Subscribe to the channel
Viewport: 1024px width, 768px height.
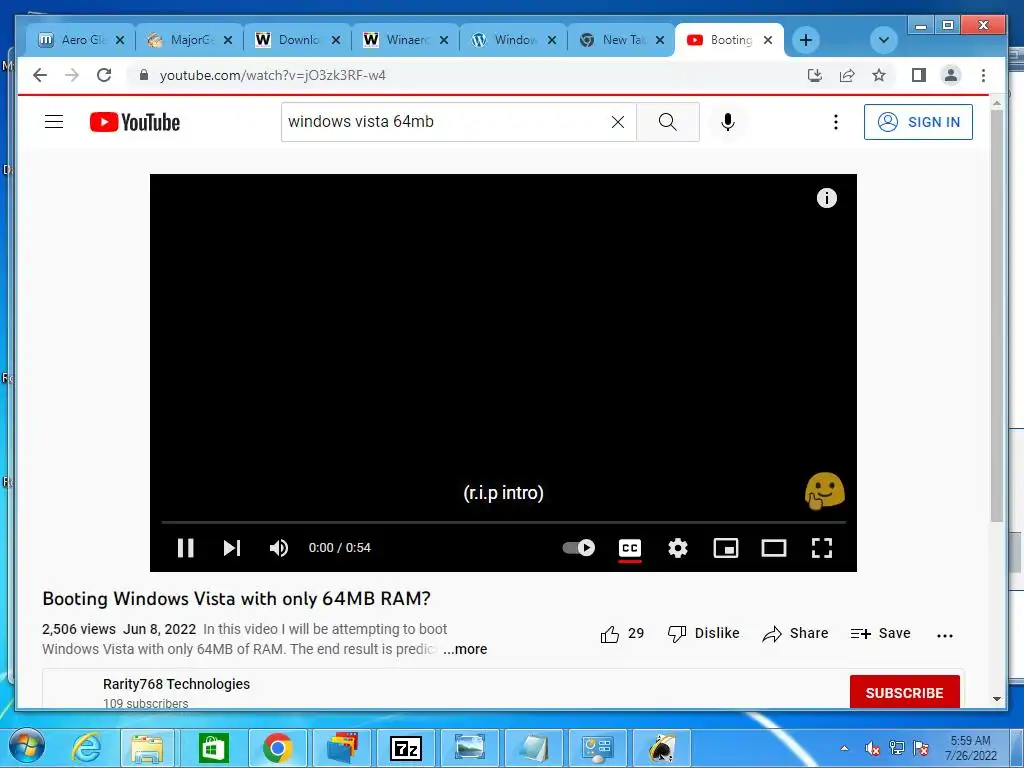click(904, 692)
